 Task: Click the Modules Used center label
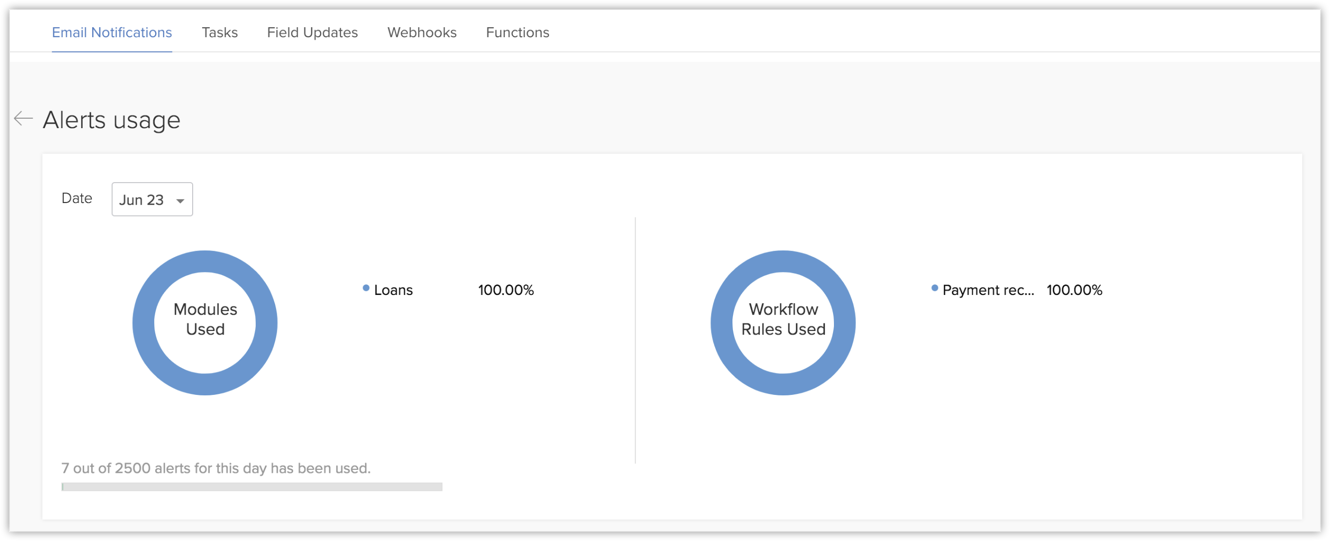point(205,319)
